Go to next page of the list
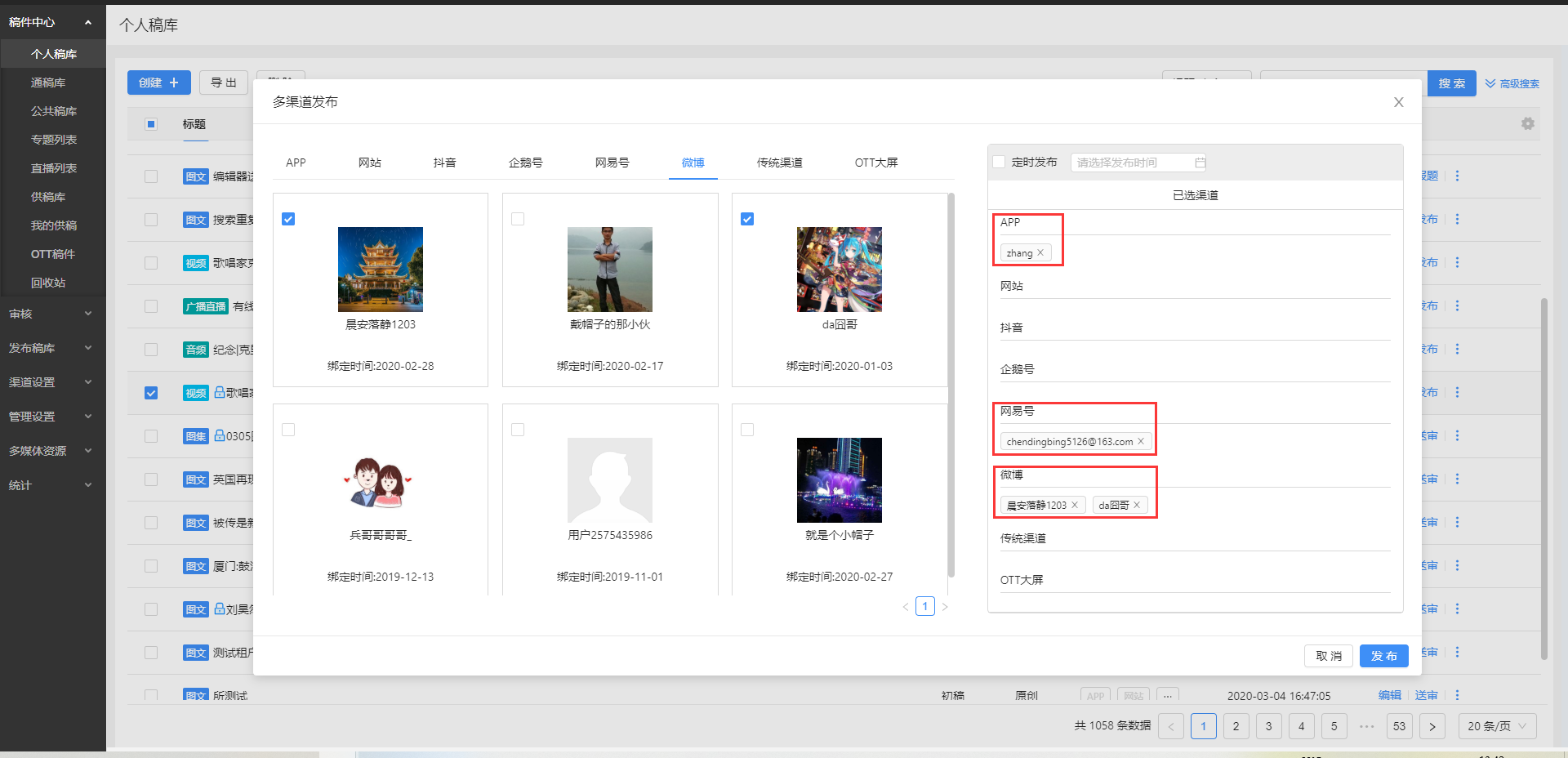 click(x=1432, y=726)
